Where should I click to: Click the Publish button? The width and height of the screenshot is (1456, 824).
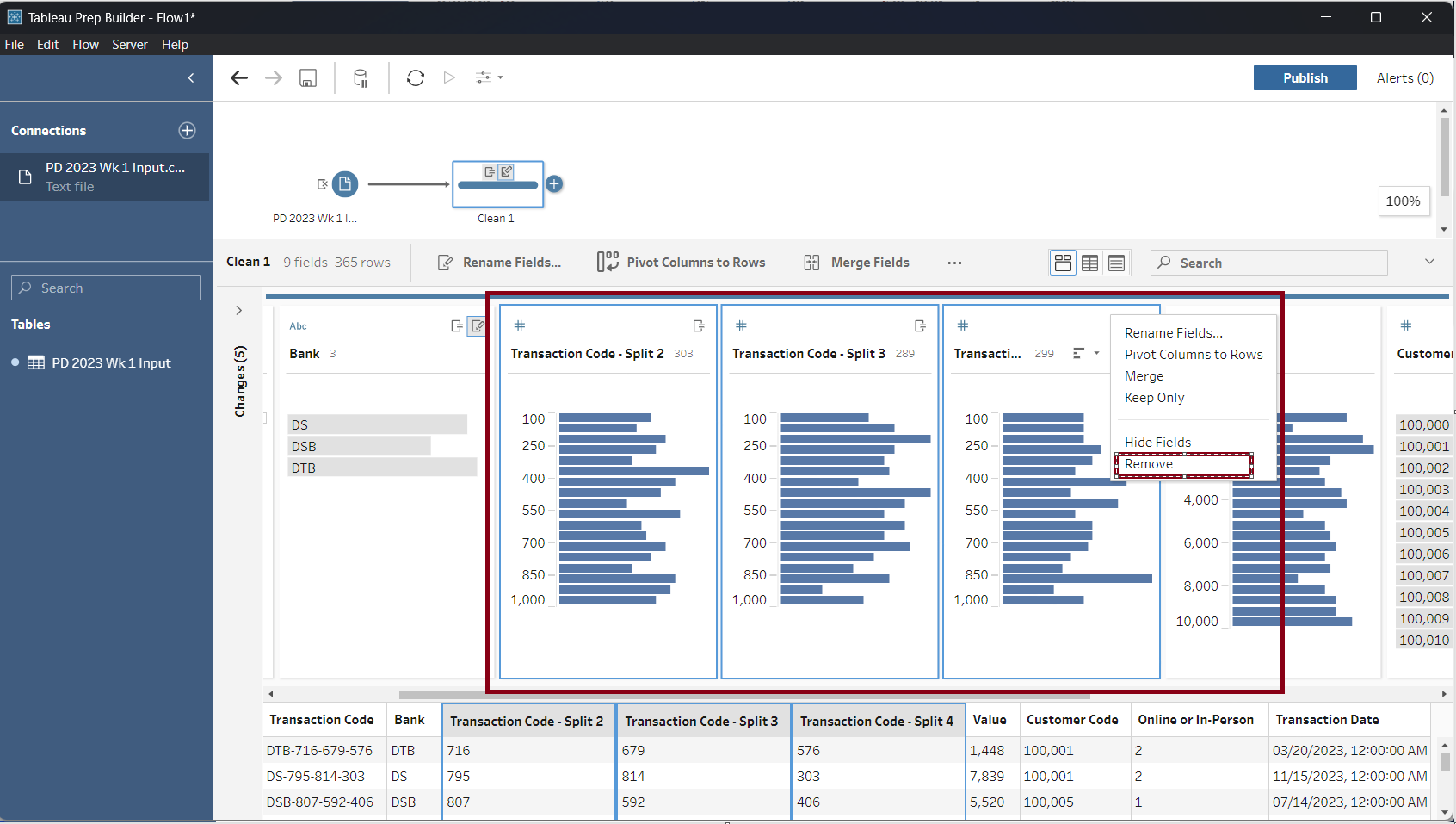click(1305, 78)
